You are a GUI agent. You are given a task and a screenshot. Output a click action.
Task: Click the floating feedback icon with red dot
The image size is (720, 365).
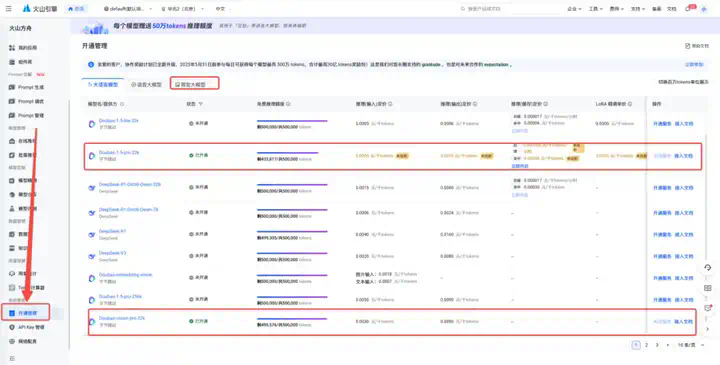[708, 308]
